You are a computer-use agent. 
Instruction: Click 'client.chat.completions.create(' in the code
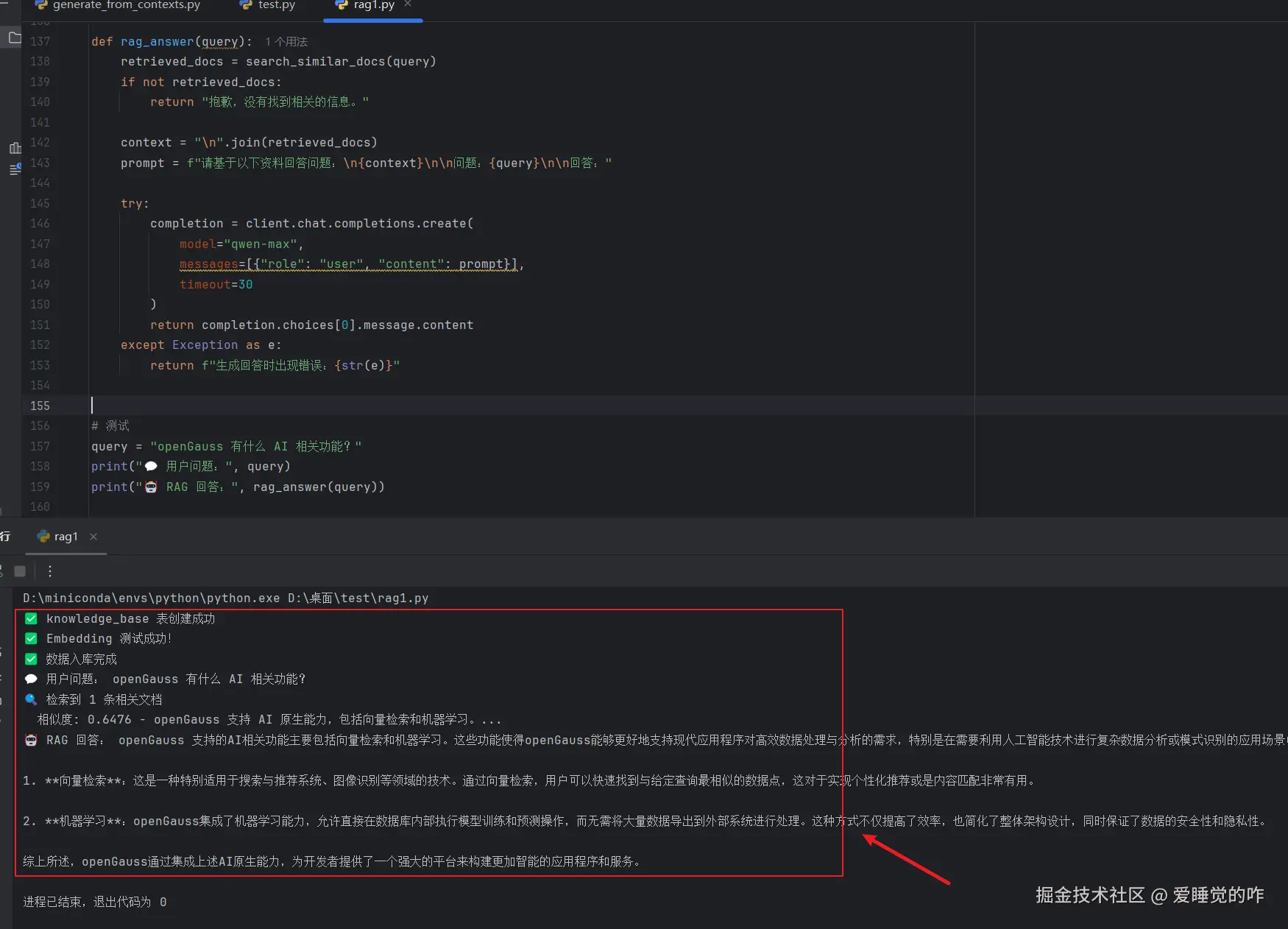[360, 224]
